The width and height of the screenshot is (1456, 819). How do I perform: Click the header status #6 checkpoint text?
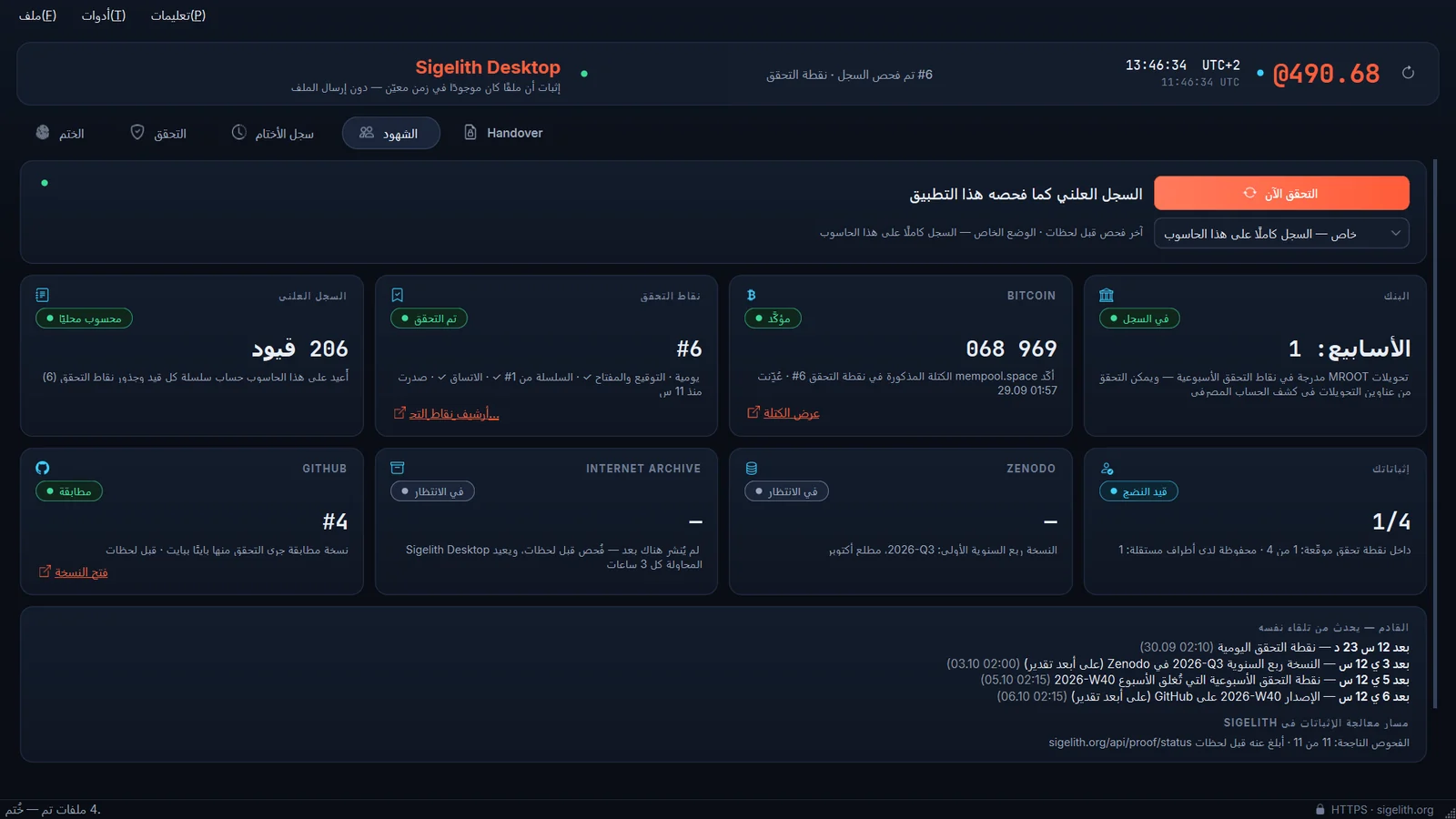pyautogui.click(x=849, y=75)
